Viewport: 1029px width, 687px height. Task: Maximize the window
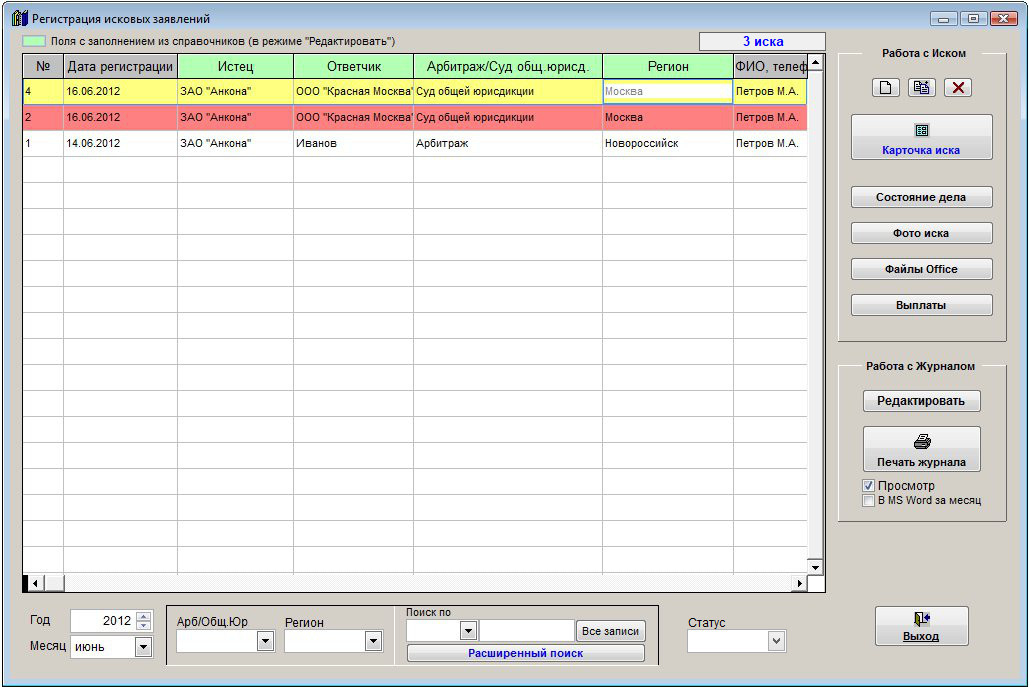(x=974, y=18)
